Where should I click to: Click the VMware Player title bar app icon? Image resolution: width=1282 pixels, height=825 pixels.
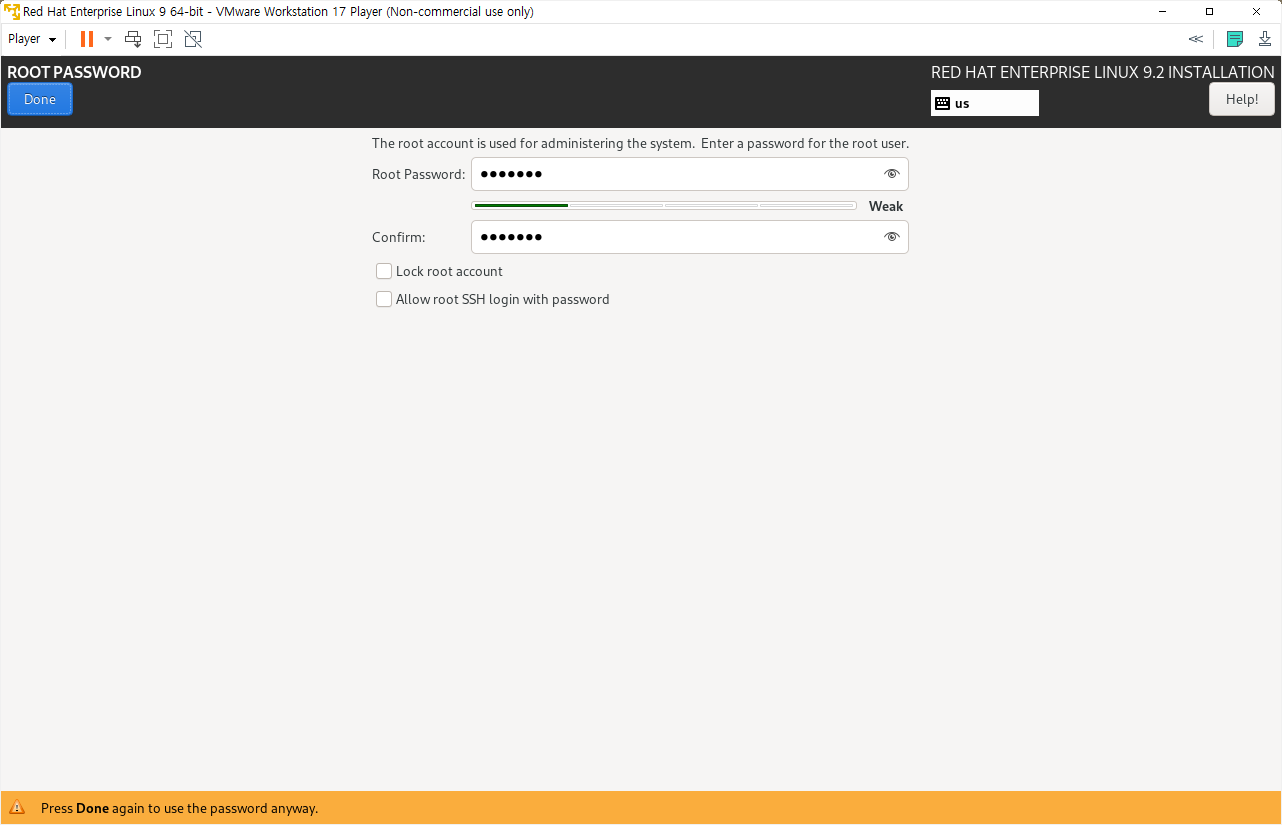(12, 12)
